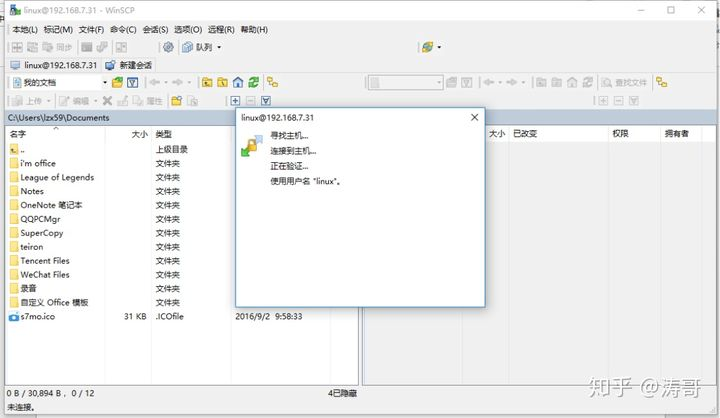Launch the PuTTY session icon

(102, 47)
